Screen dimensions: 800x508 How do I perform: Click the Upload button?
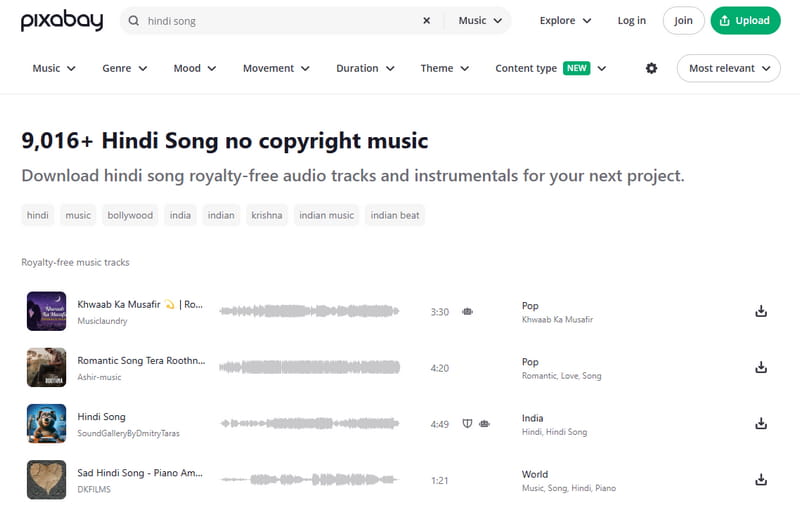[745, 20]
